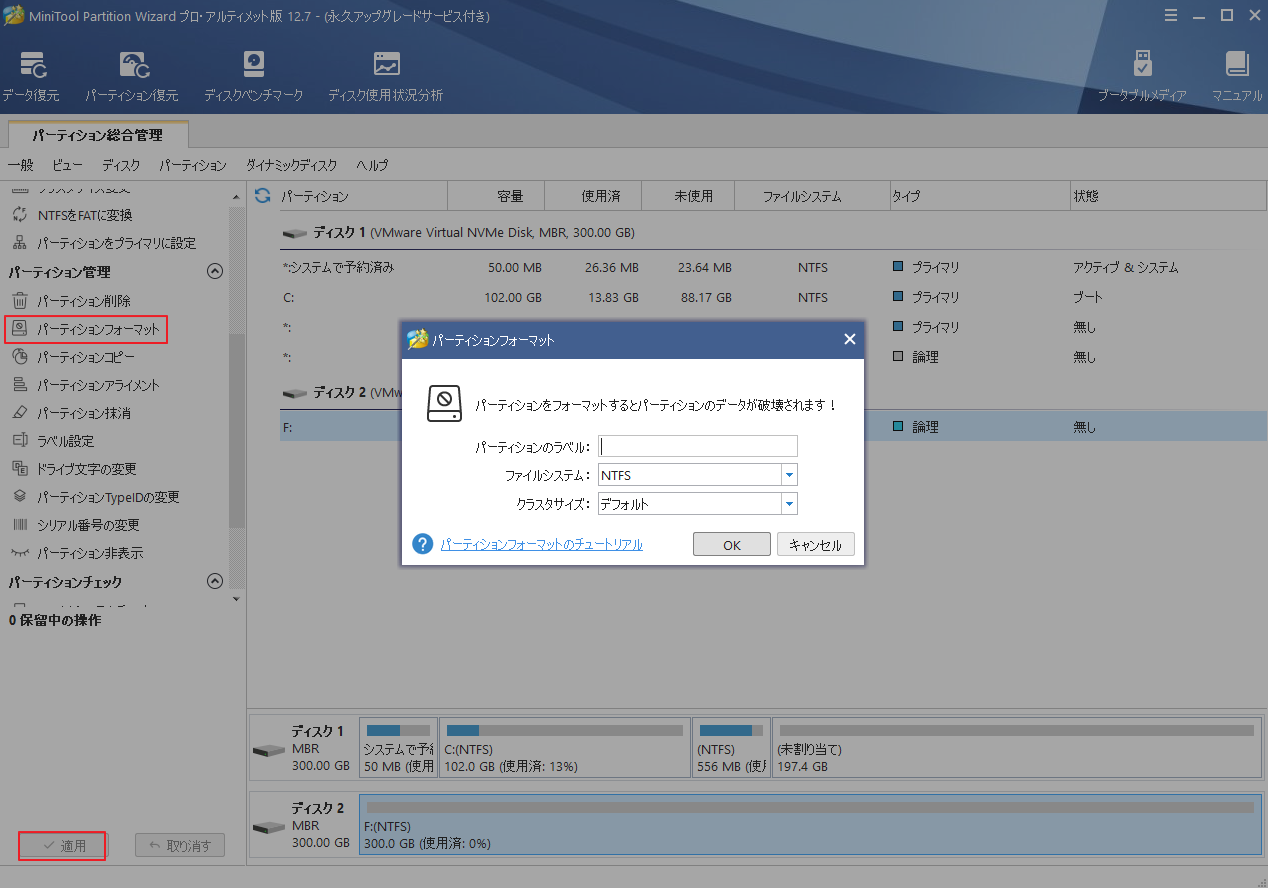
Task: Launch the ディスクベンチマーク tool
Action: (253, 66)
